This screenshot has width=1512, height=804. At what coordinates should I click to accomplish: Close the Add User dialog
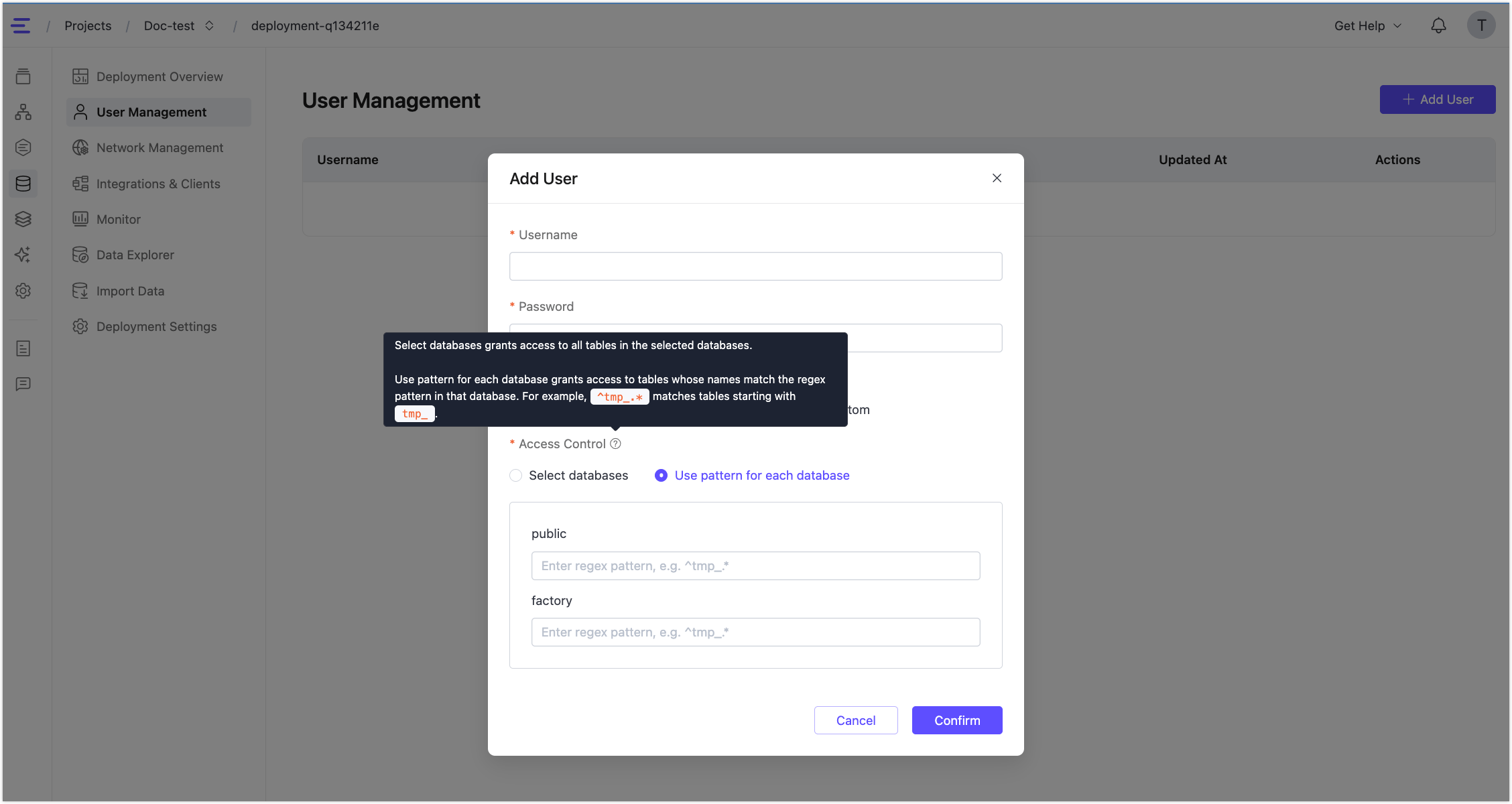click(997, 178)
